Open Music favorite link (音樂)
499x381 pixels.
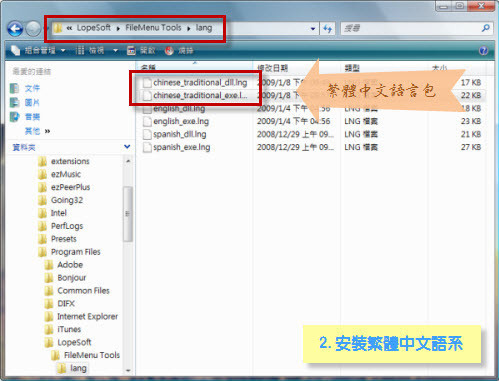[x=32, y=117]
